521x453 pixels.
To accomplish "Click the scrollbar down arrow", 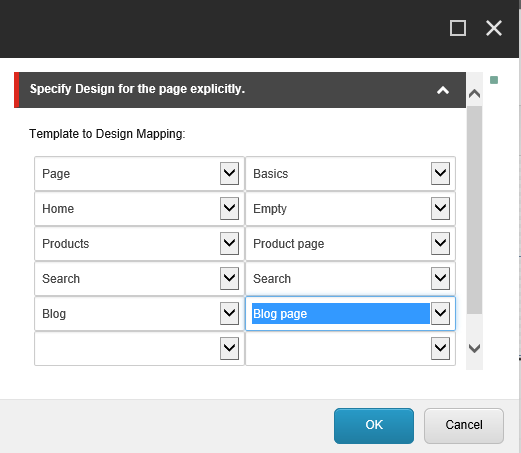I will 474,349.
